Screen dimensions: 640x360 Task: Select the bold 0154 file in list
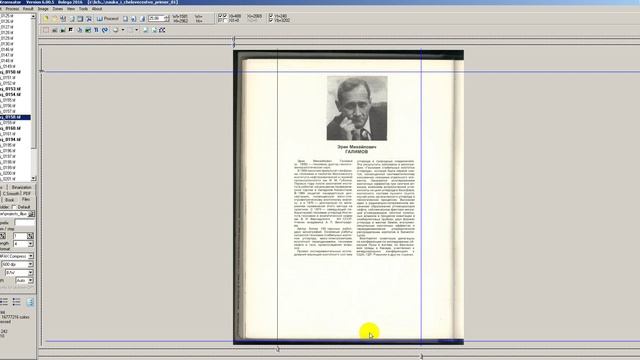pos(11,94)
